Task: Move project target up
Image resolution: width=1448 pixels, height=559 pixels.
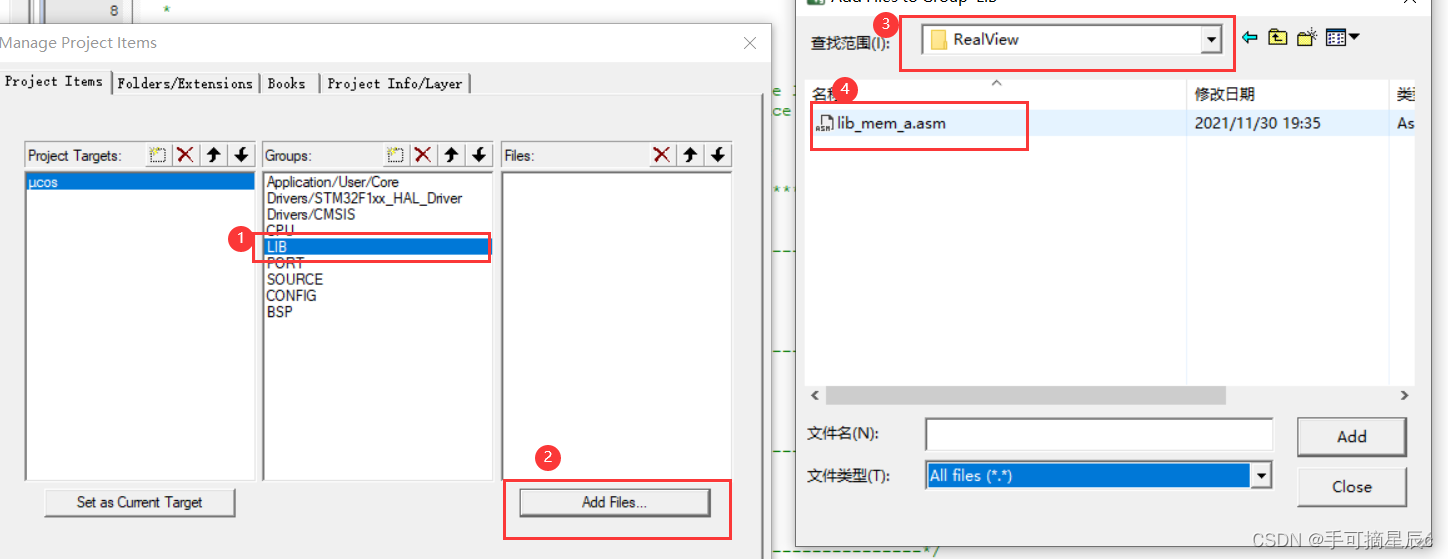Action: point(213,155)
